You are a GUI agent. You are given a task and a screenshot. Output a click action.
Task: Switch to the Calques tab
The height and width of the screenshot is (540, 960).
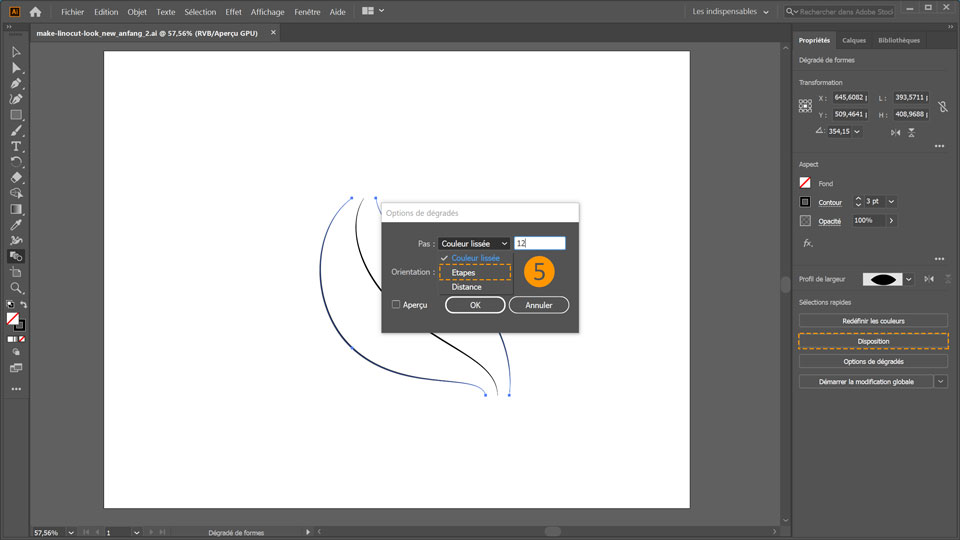pos(854,40)
